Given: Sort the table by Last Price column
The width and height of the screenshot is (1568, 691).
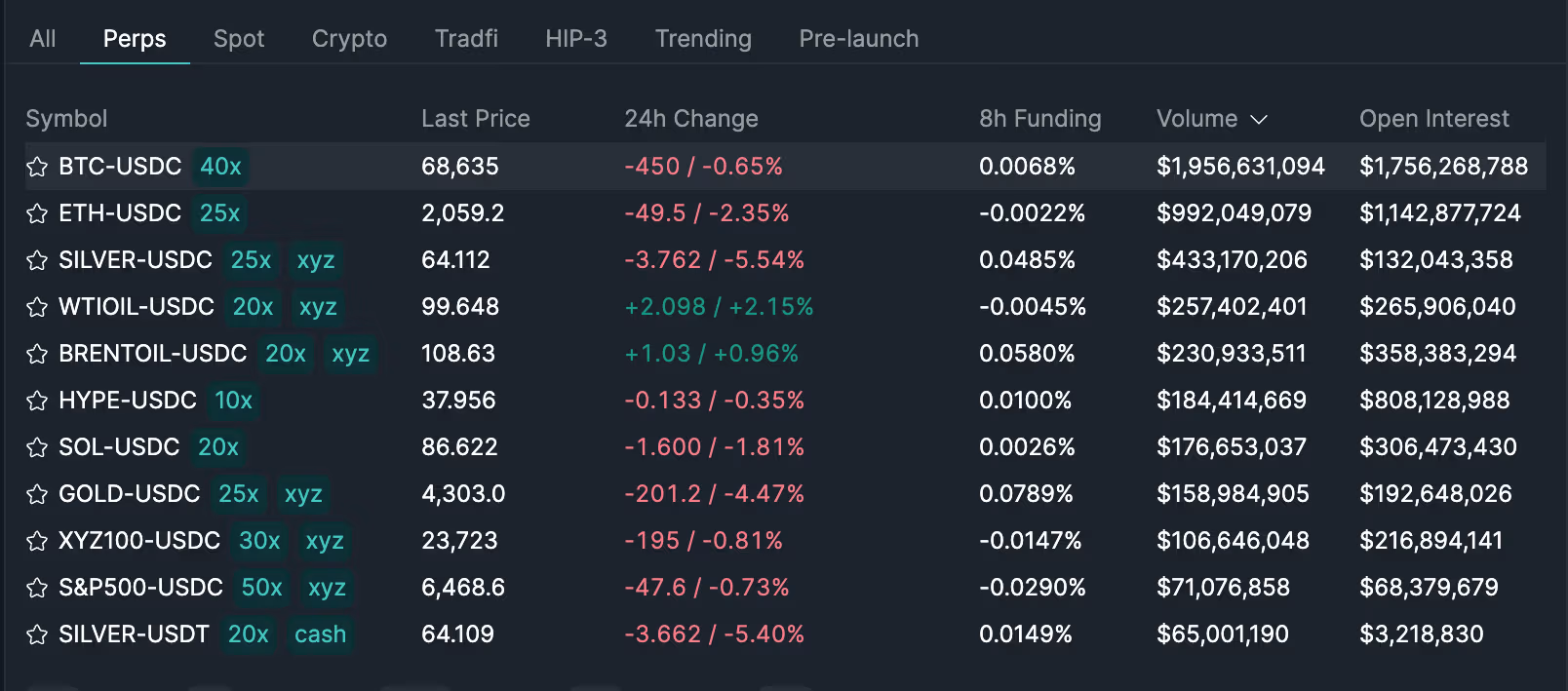Looking at the screenshot, I should coord(476,118).
